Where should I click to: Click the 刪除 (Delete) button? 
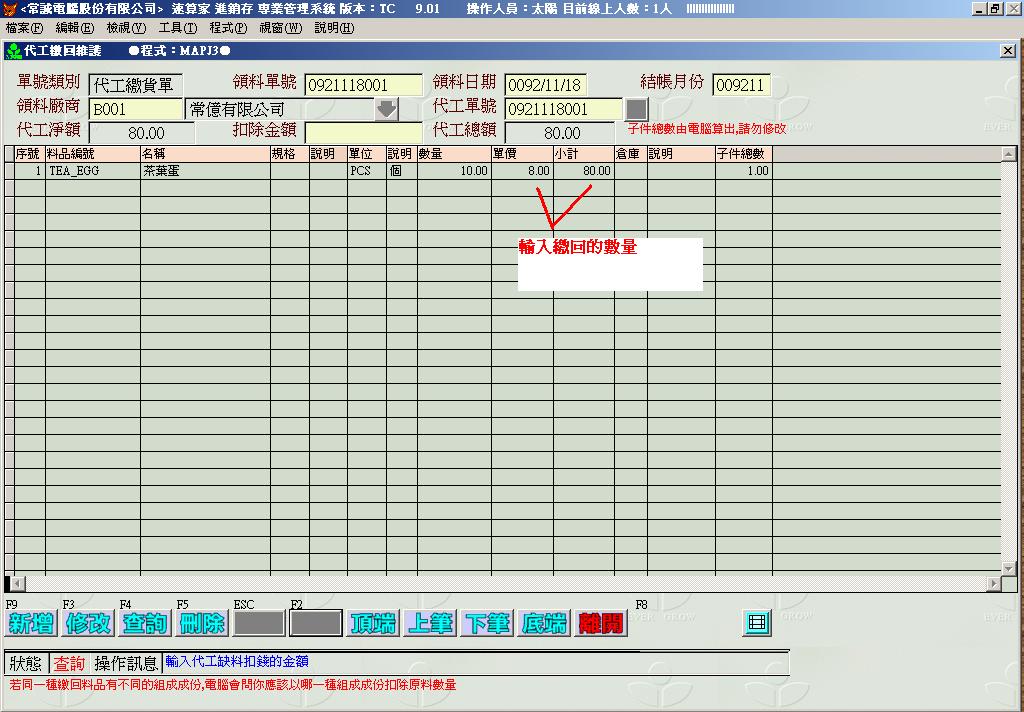point(201,623)
